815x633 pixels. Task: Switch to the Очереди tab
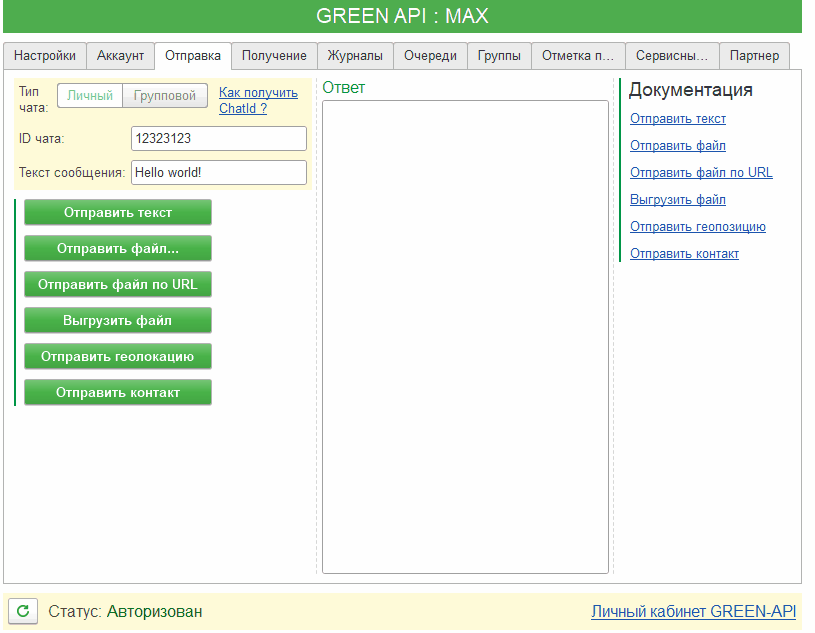coord(430,56)
